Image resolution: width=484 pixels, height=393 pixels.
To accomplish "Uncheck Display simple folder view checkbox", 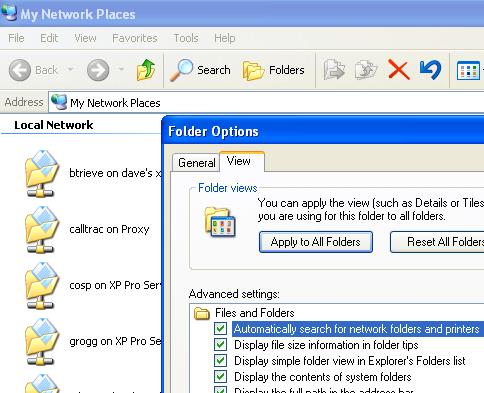I will (220, 361).
